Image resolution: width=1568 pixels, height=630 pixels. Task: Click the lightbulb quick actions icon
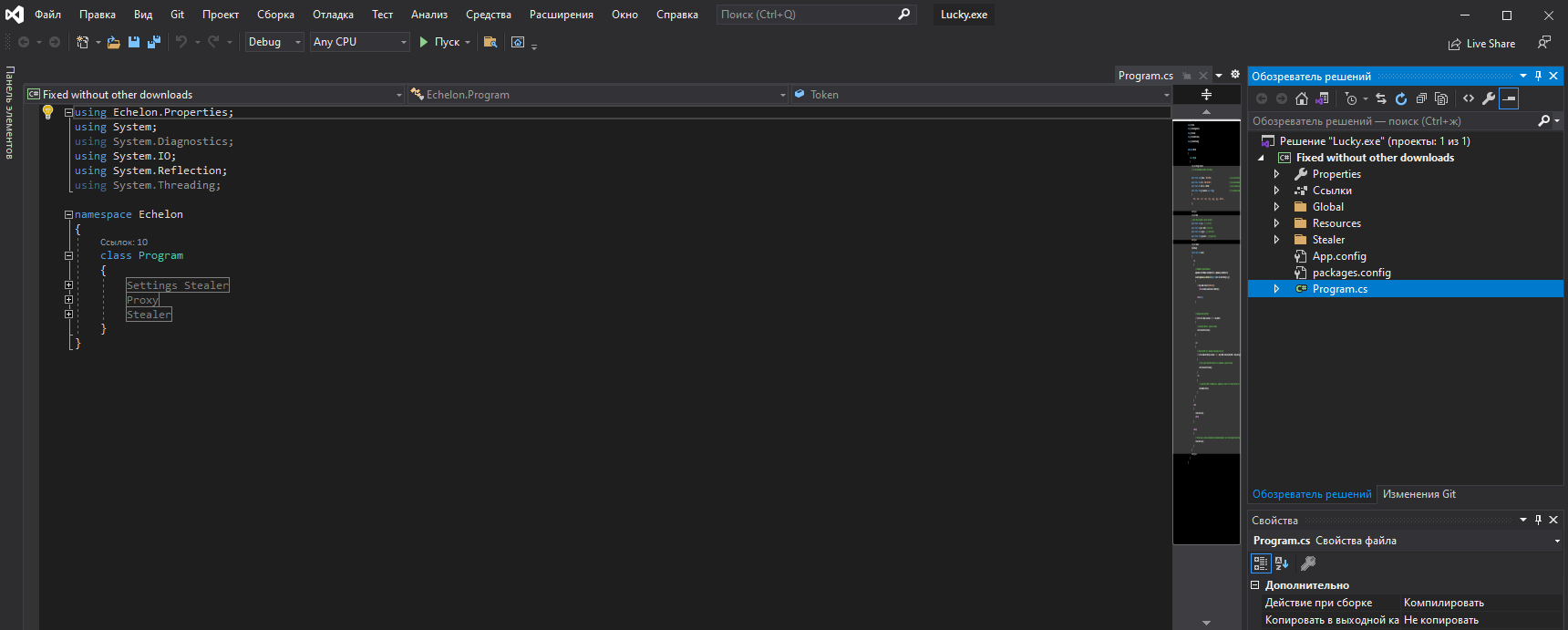(x=48, y=112)
